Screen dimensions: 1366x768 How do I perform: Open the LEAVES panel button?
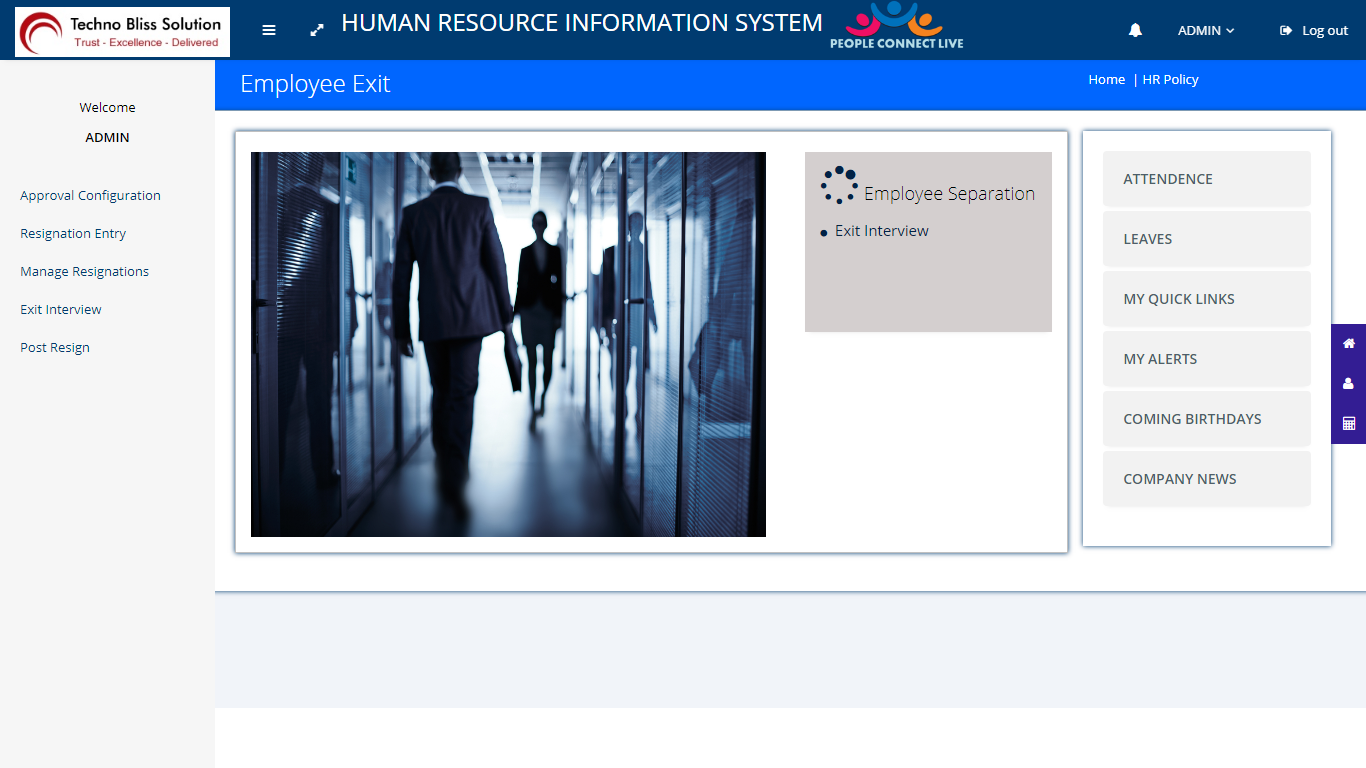1207,239
